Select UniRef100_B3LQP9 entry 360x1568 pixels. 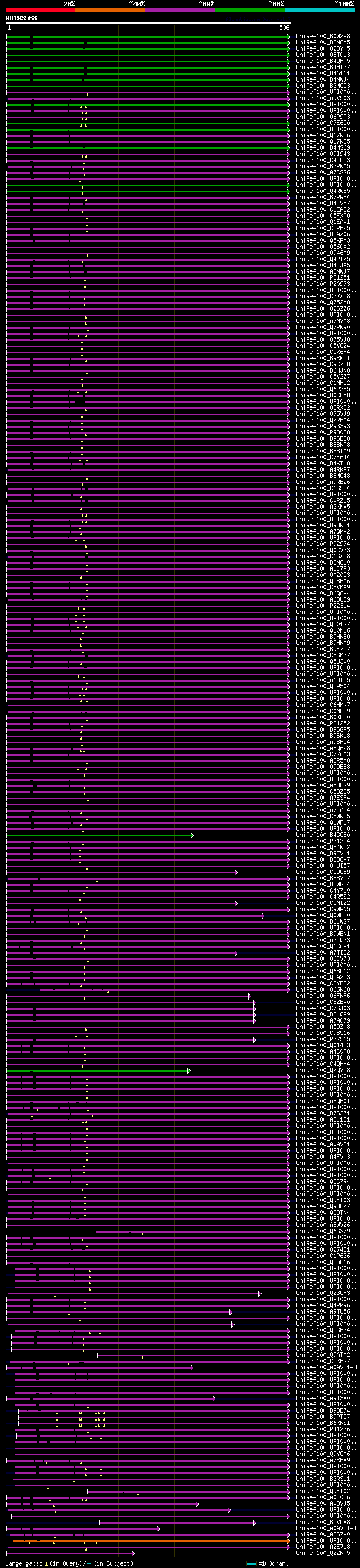tap(323, 1015)
